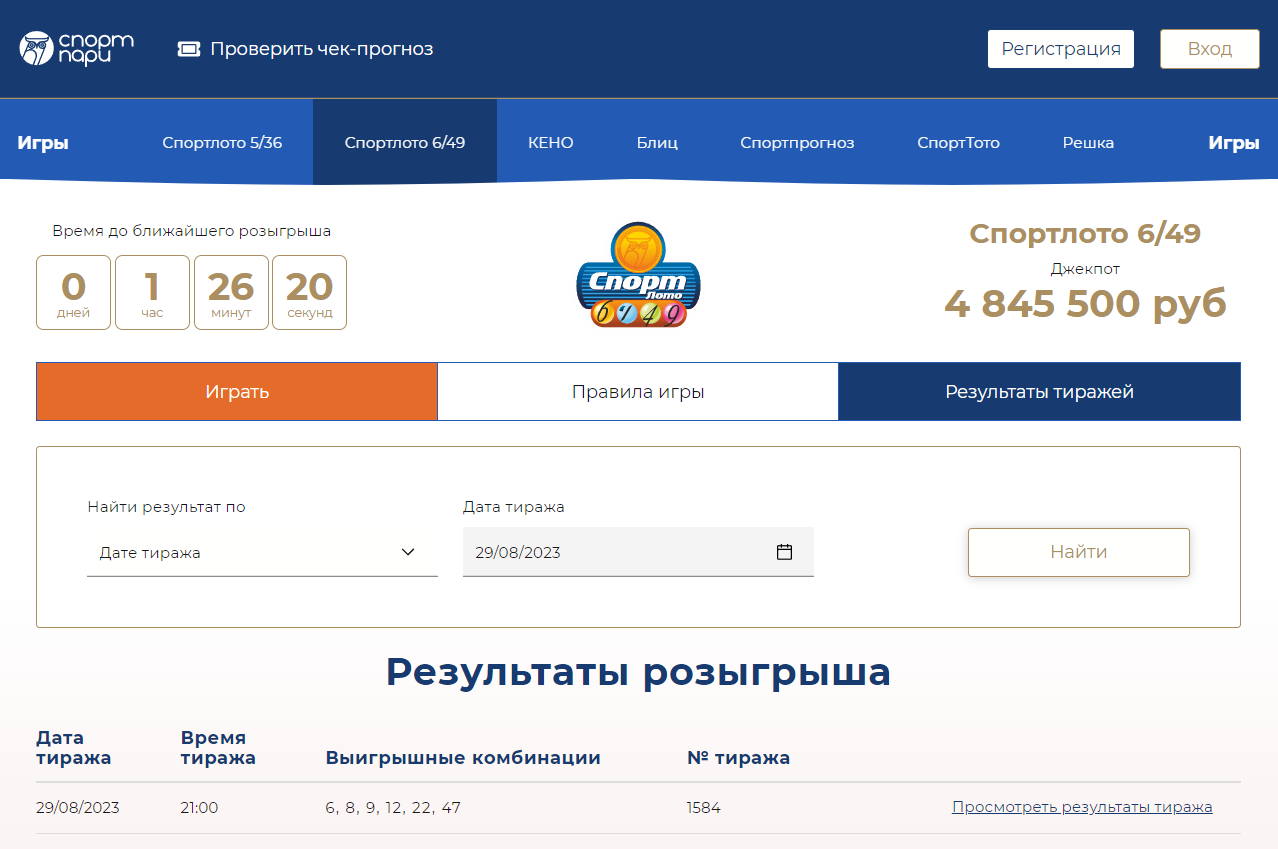Screen dimensions: 1278x849
Task: Click the ticket icon beside Проверить чек-прогноз
Action: [x=189, y=49]
